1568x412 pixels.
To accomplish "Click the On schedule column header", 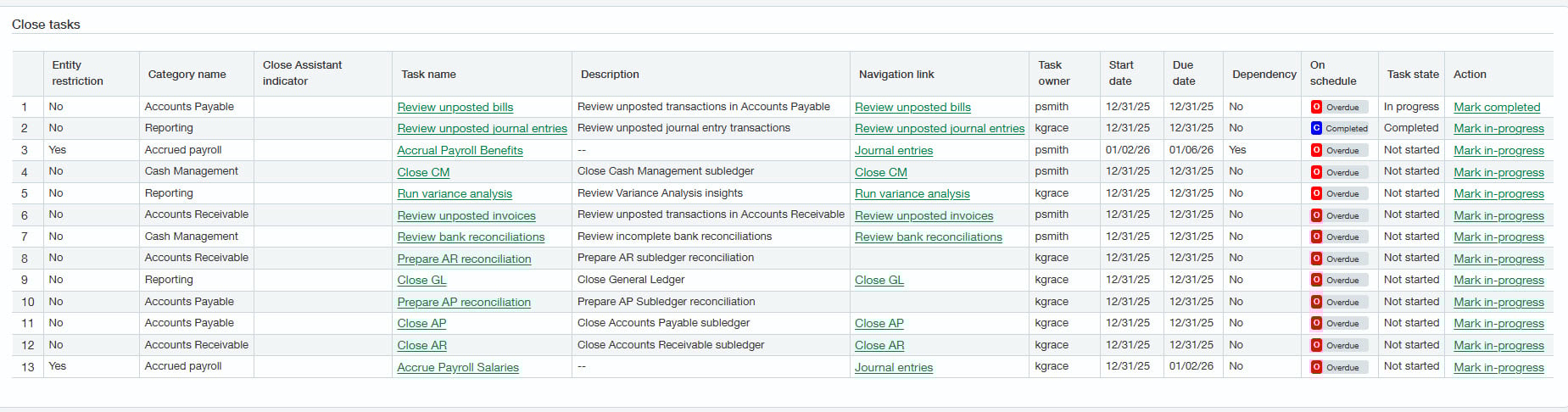I will coord(1332,73).
